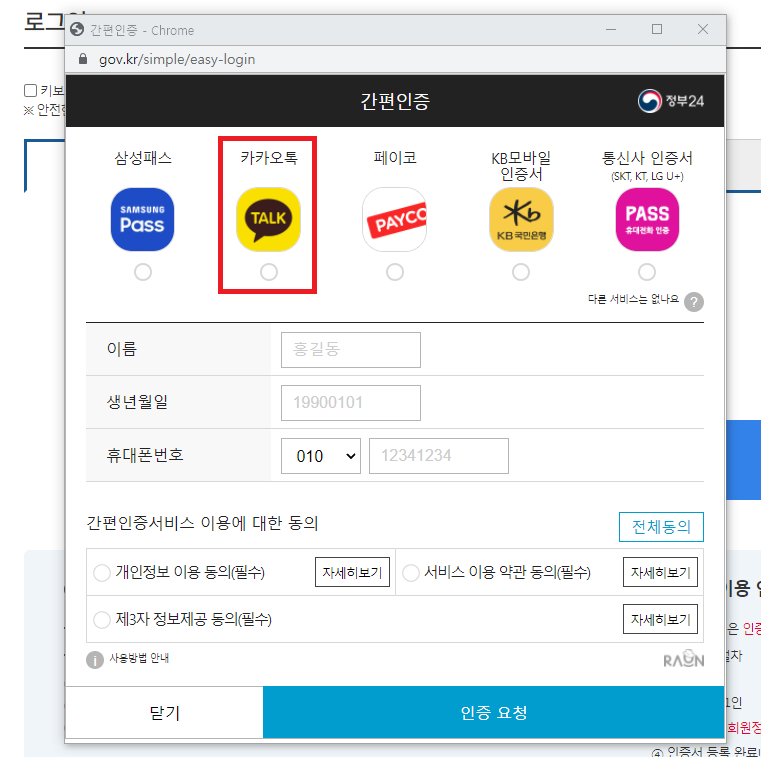Image resolution: width=761 pixels, height=757 pixels.
Task: Select the 페이코 radio button
Action: 395,272
